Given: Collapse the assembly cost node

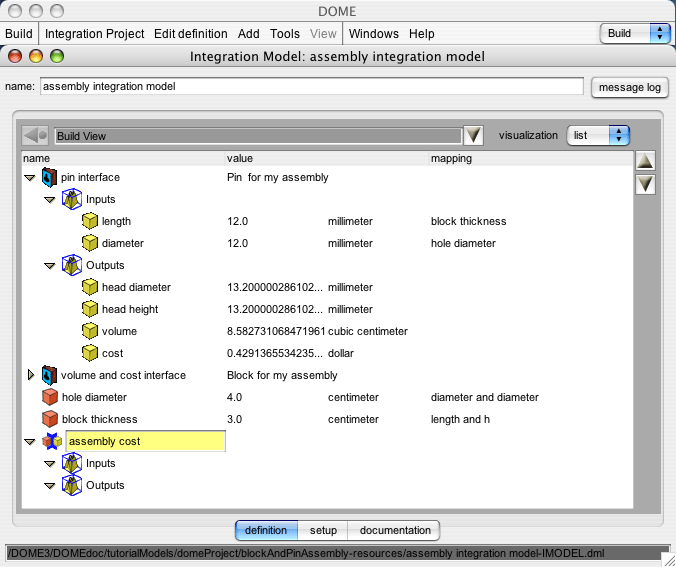Looking at the screenshot, I should point(30,442).
